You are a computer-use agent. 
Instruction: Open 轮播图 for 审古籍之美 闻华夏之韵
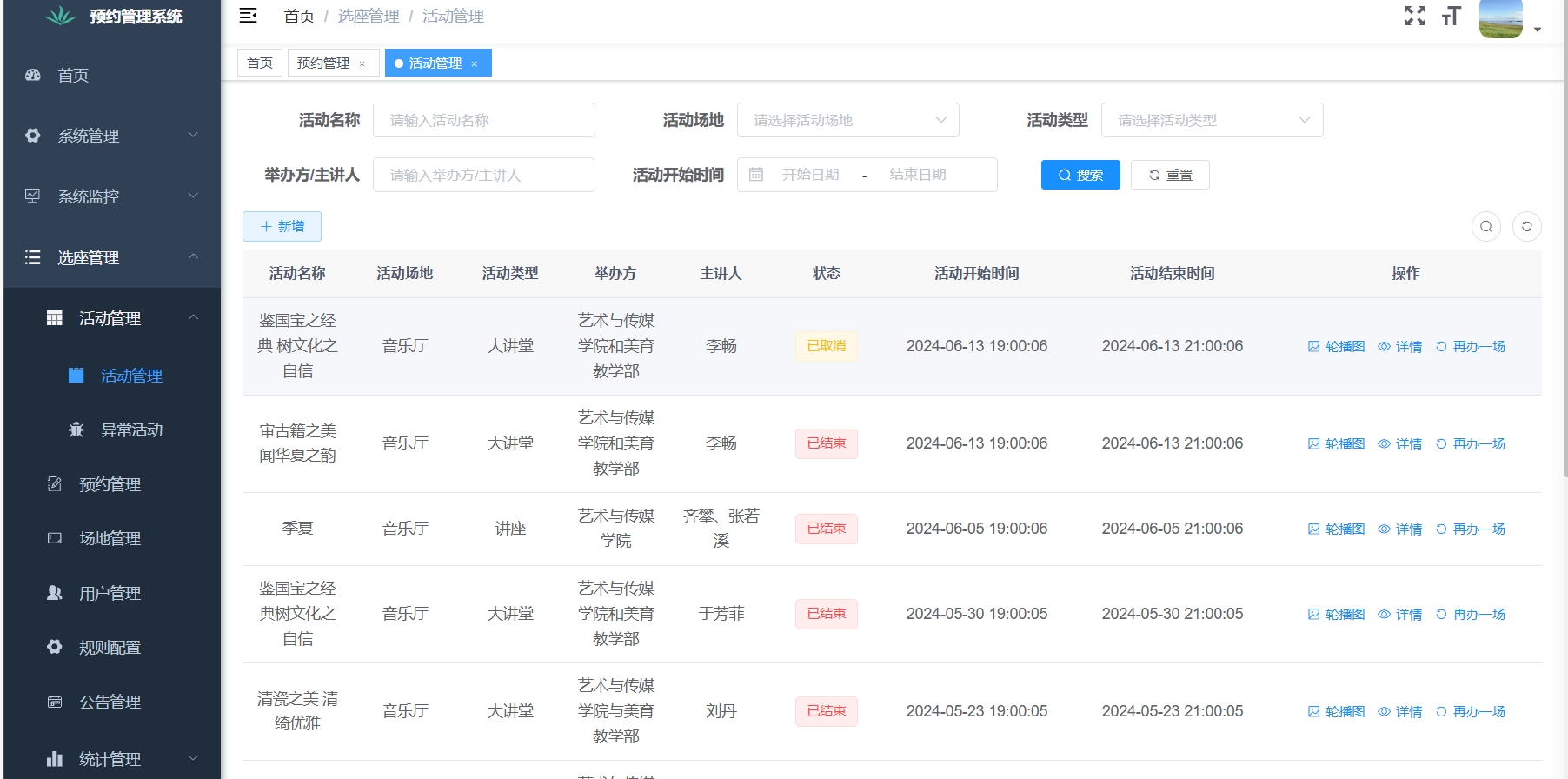coord(1336,443)
